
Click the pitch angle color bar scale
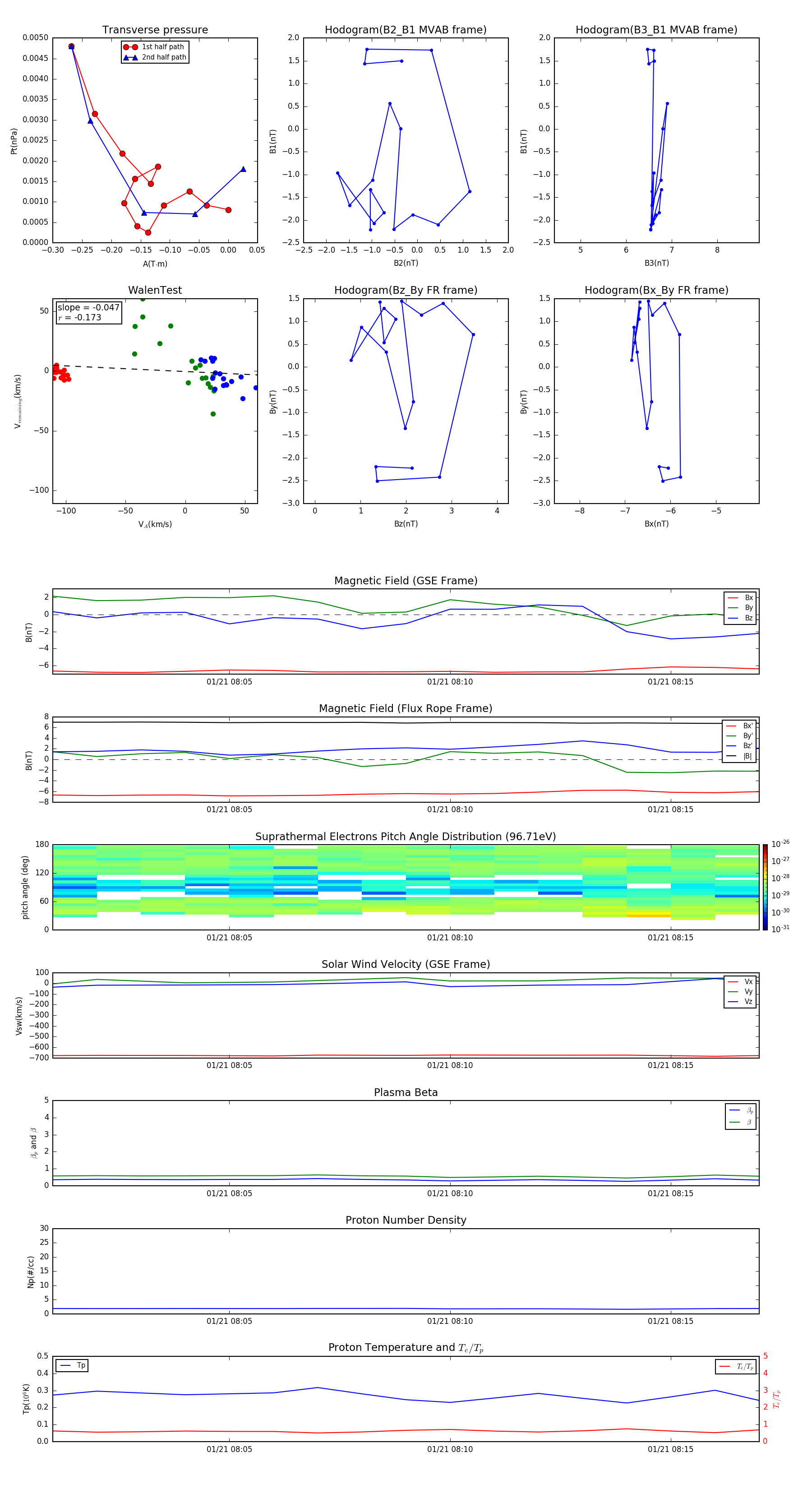point(765,887)
